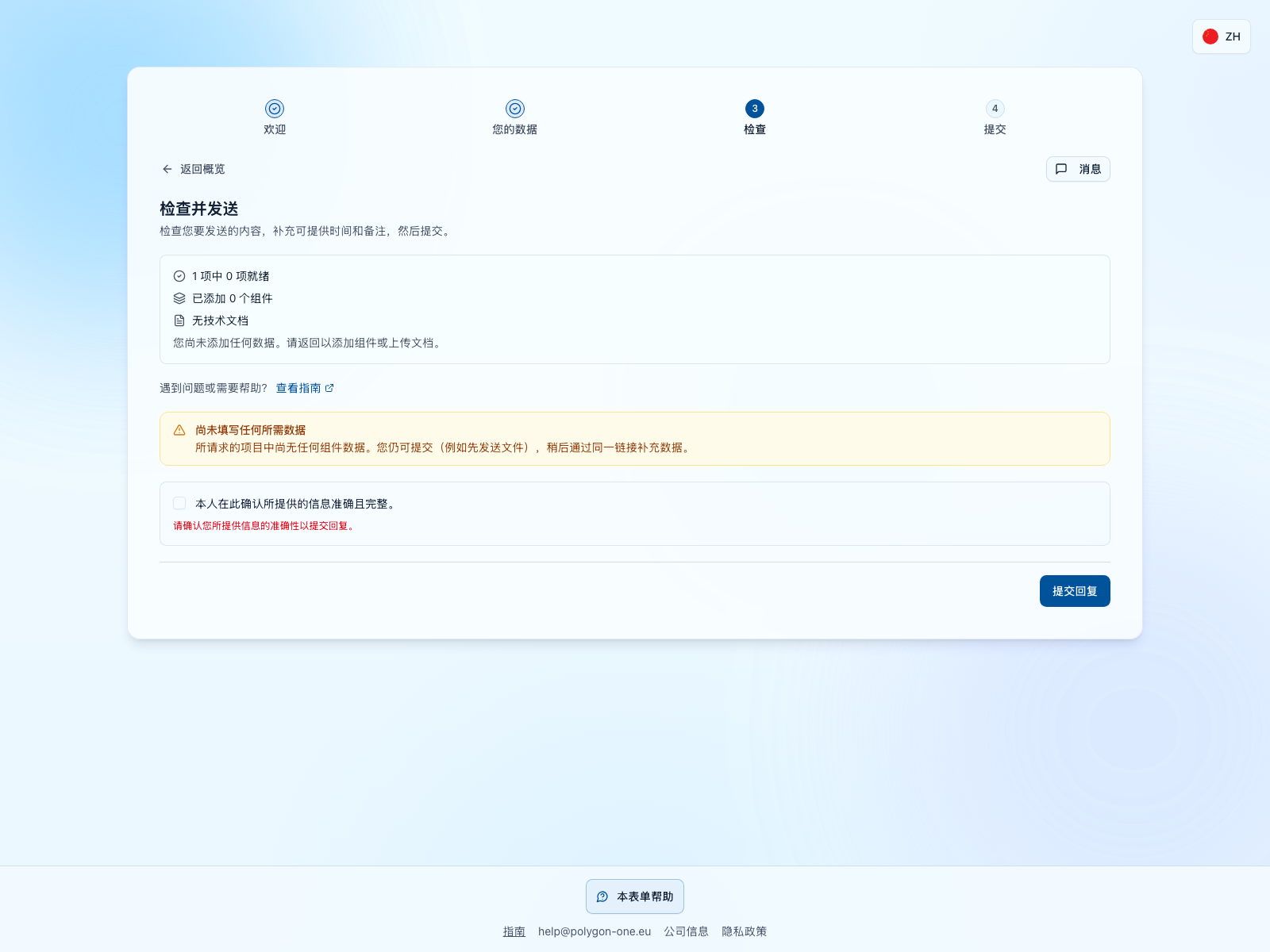Click the 您的数据 step label
This screenshot has width=1270, height=952.
[515, 129]
